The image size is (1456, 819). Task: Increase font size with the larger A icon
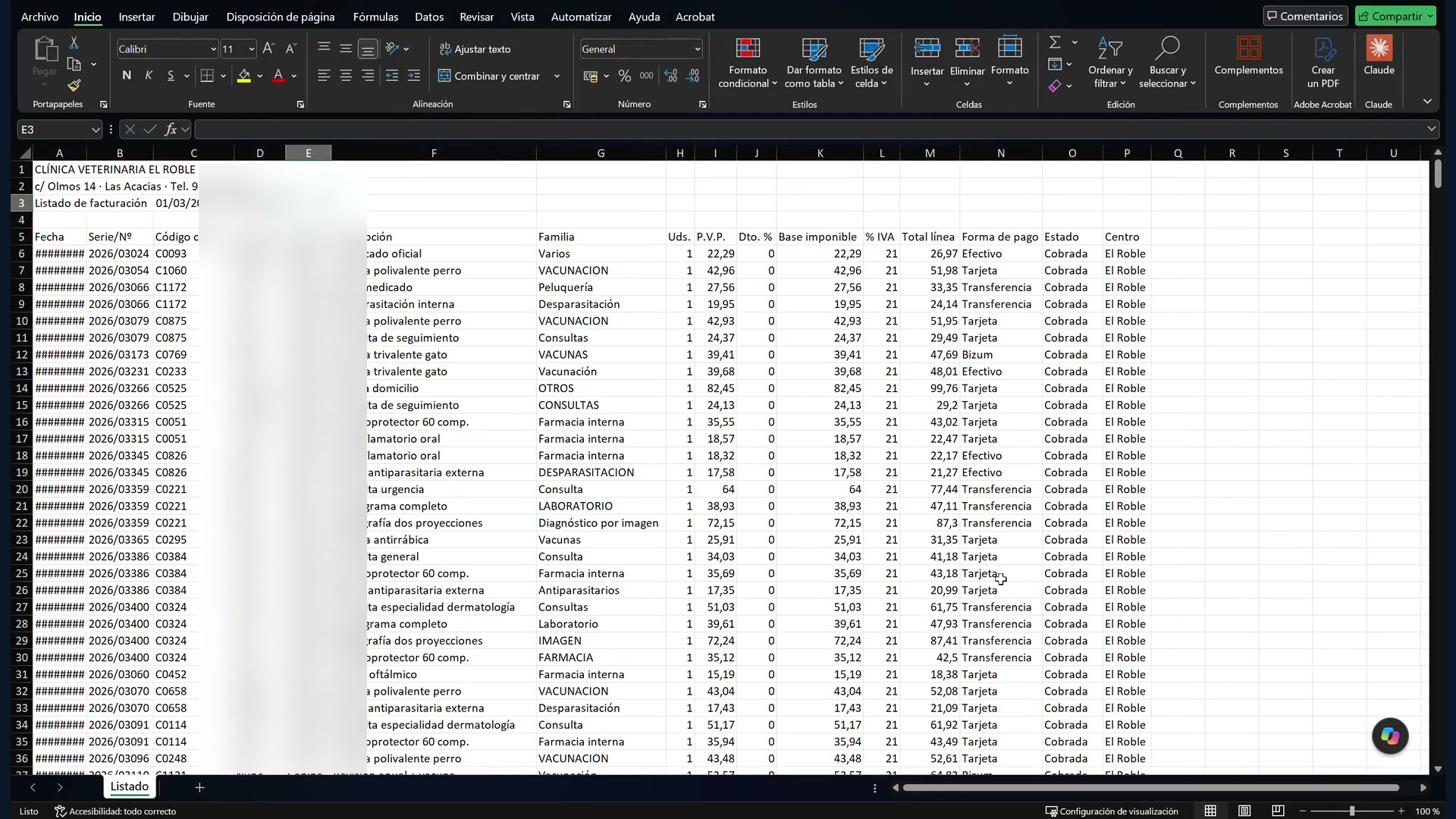point(268,49)
